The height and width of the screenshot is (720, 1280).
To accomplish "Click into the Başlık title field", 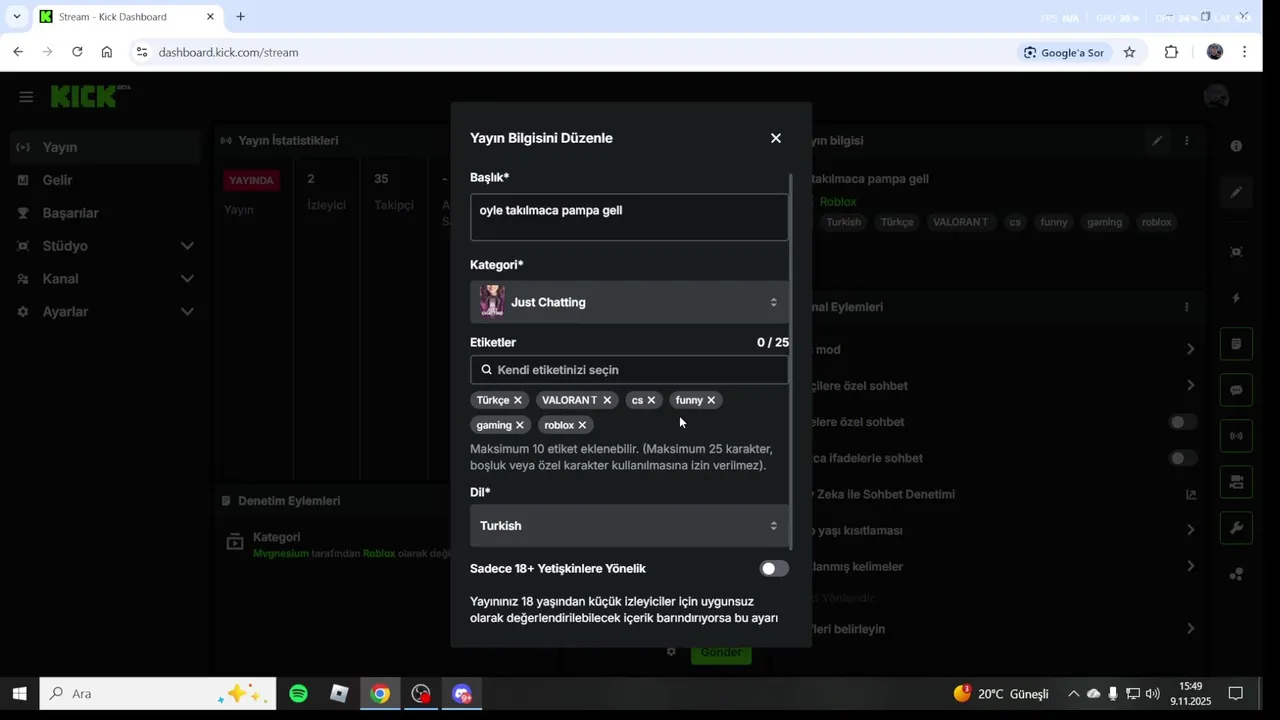I will click(x=629, y=217).
